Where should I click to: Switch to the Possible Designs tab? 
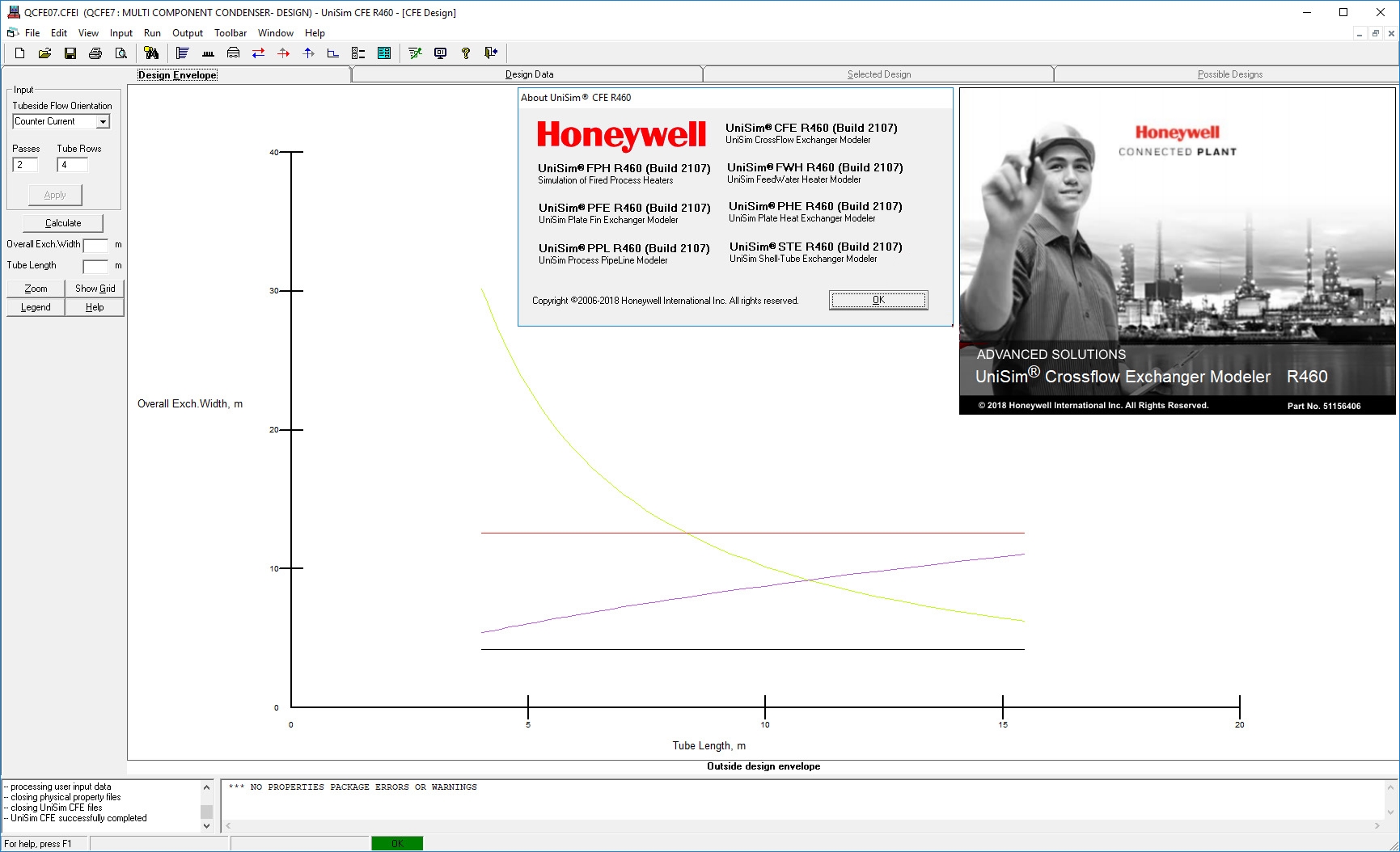pos(1229,74)
